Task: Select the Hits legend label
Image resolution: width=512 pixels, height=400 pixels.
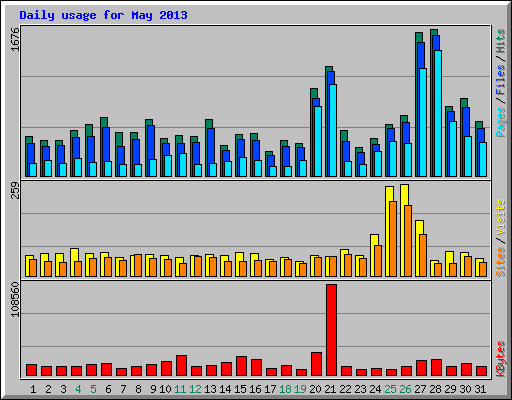Action: pos(500,41)
